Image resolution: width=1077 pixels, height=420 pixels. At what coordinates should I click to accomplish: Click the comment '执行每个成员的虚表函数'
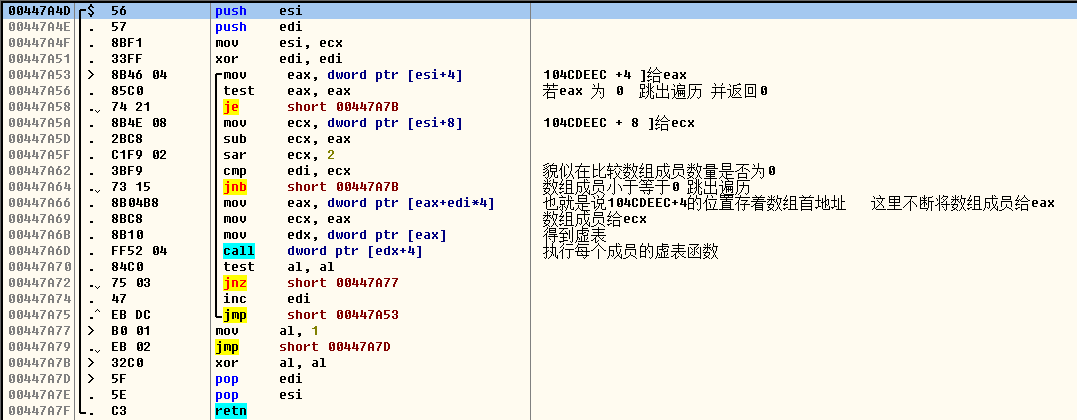click(x=631, y=251)
